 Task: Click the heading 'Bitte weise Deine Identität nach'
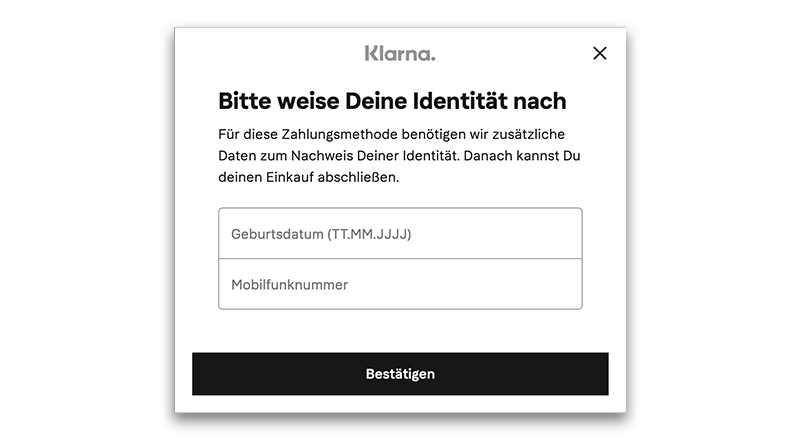[392, 101]
